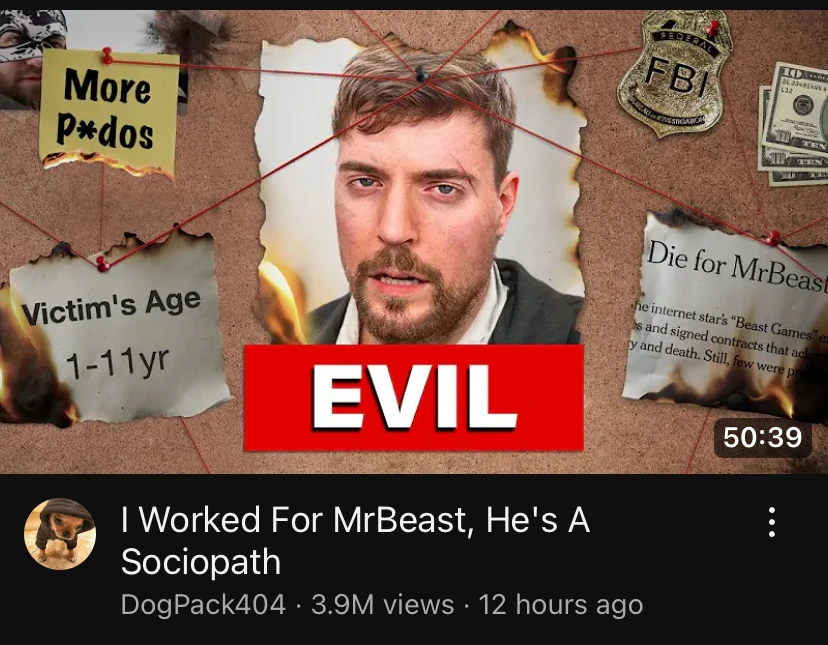
Task: Click the red pushpin on the Victim's Age paper
Action: pyautogui.click(x=103, y=263)
